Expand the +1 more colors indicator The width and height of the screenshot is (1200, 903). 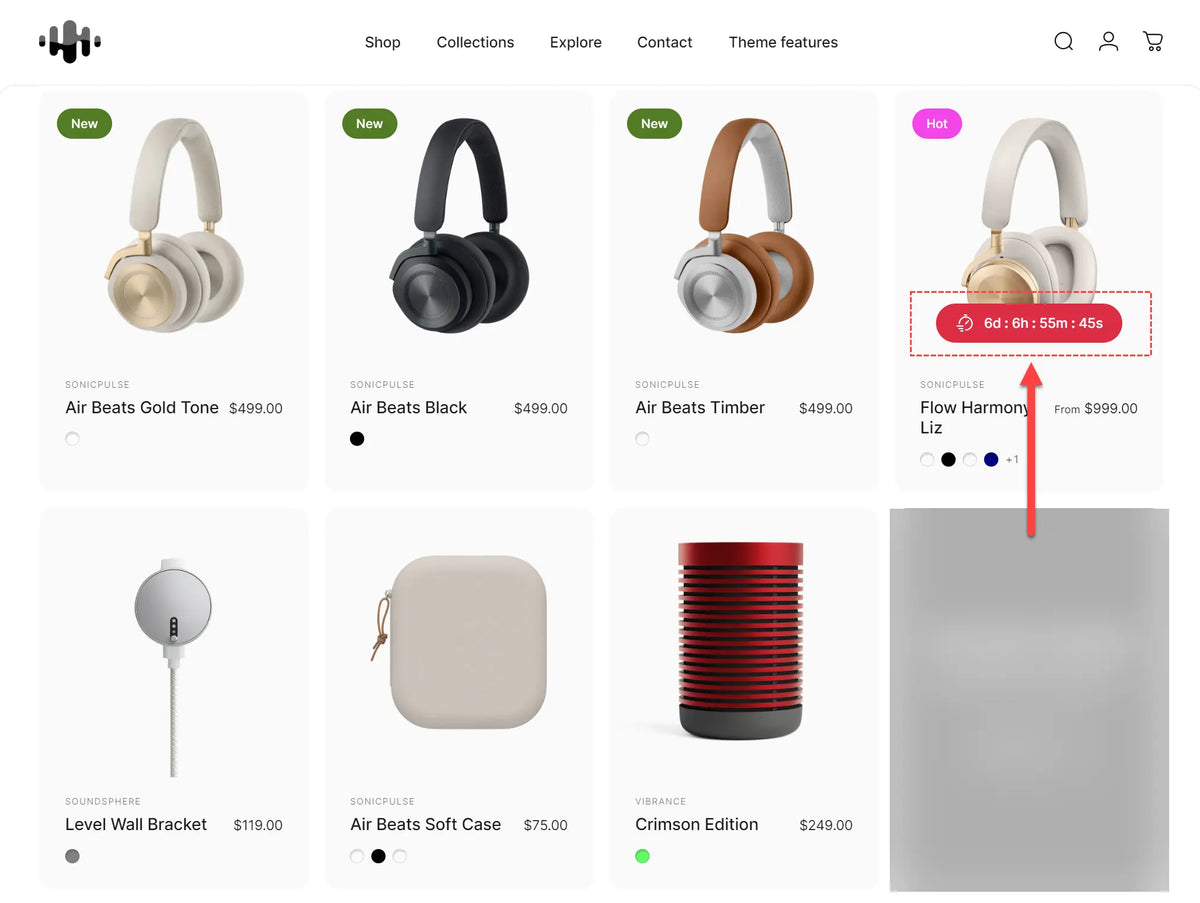tap(1012, 460)
